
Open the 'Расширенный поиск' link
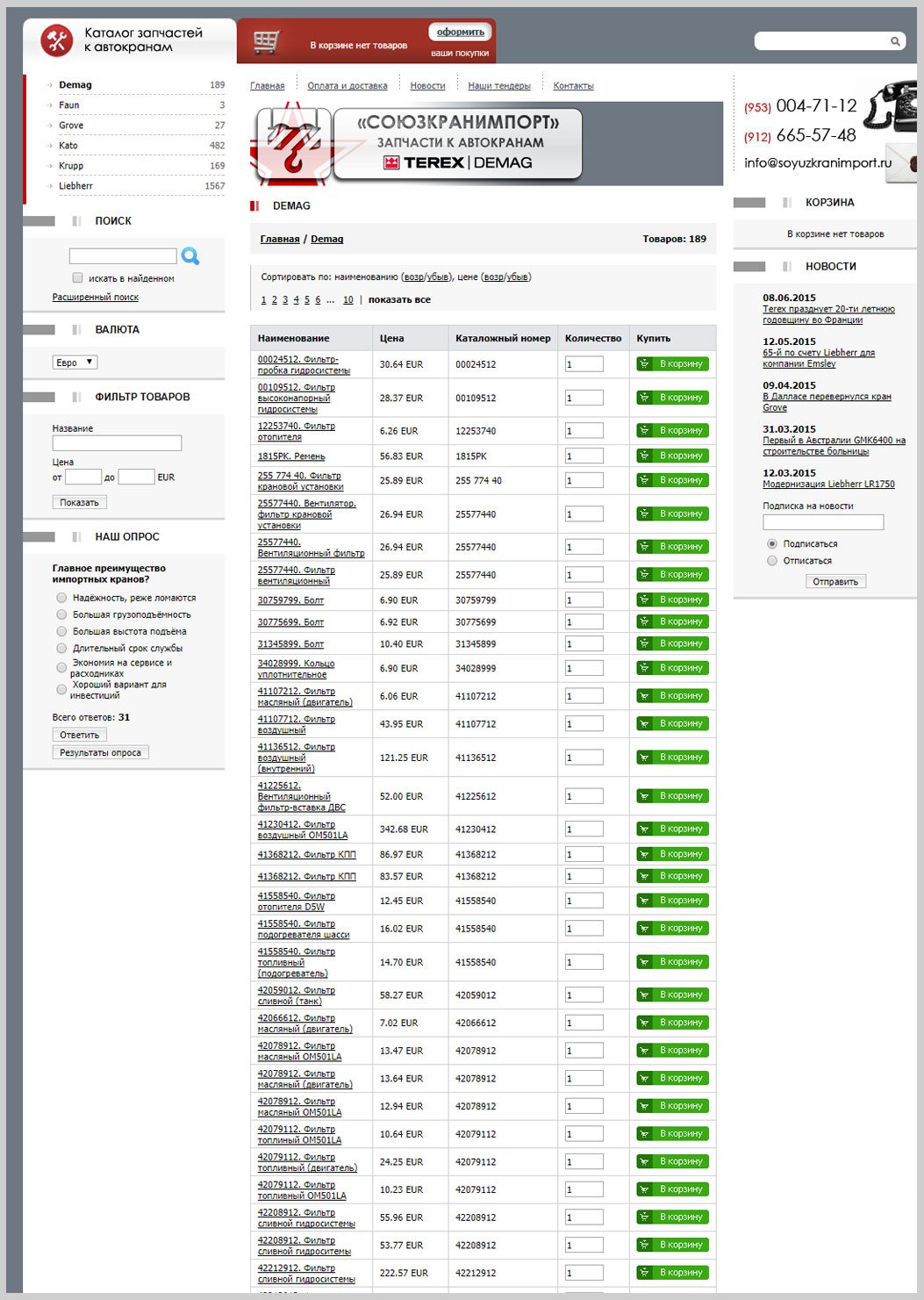96,298
